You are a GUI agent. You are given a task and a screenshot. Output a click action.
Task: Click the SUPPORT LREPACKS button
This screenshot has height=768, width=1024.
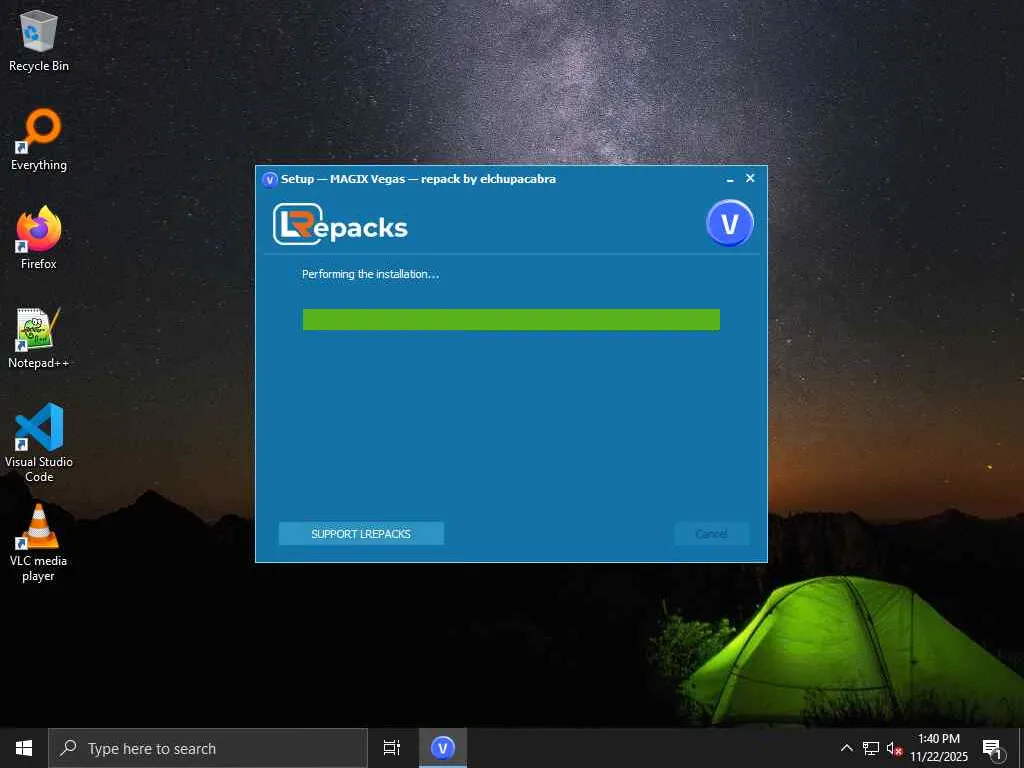tap(361, 534)
